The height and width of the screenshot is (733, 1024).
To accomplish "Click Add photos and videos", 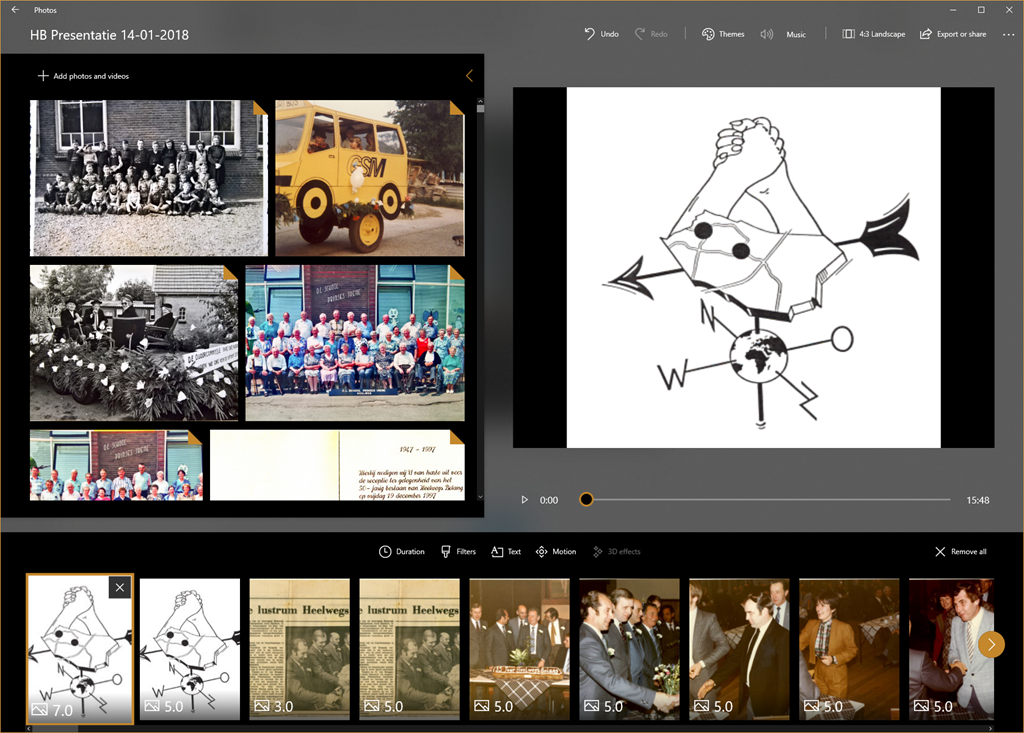I will tap(83, 76).
